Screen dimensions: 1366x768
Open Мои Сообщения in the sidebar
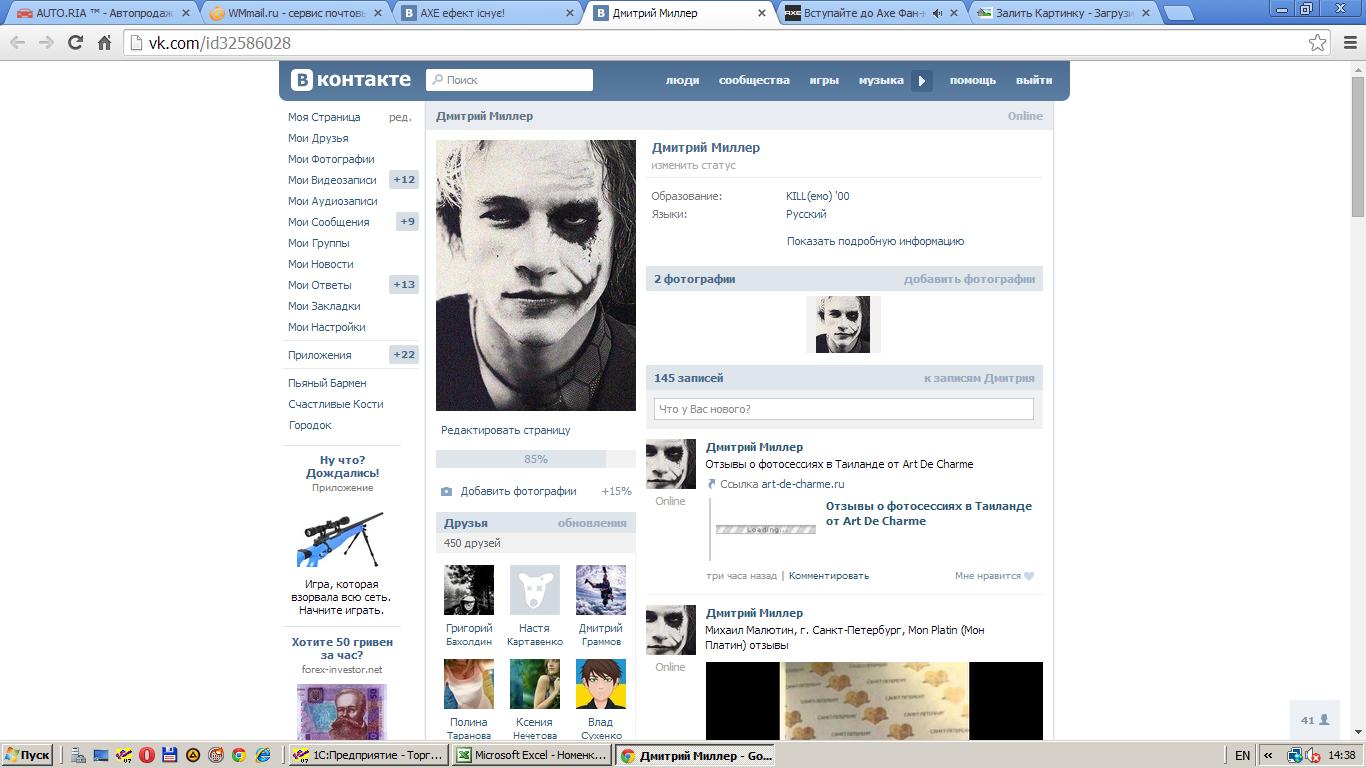(x=328, y=222)
